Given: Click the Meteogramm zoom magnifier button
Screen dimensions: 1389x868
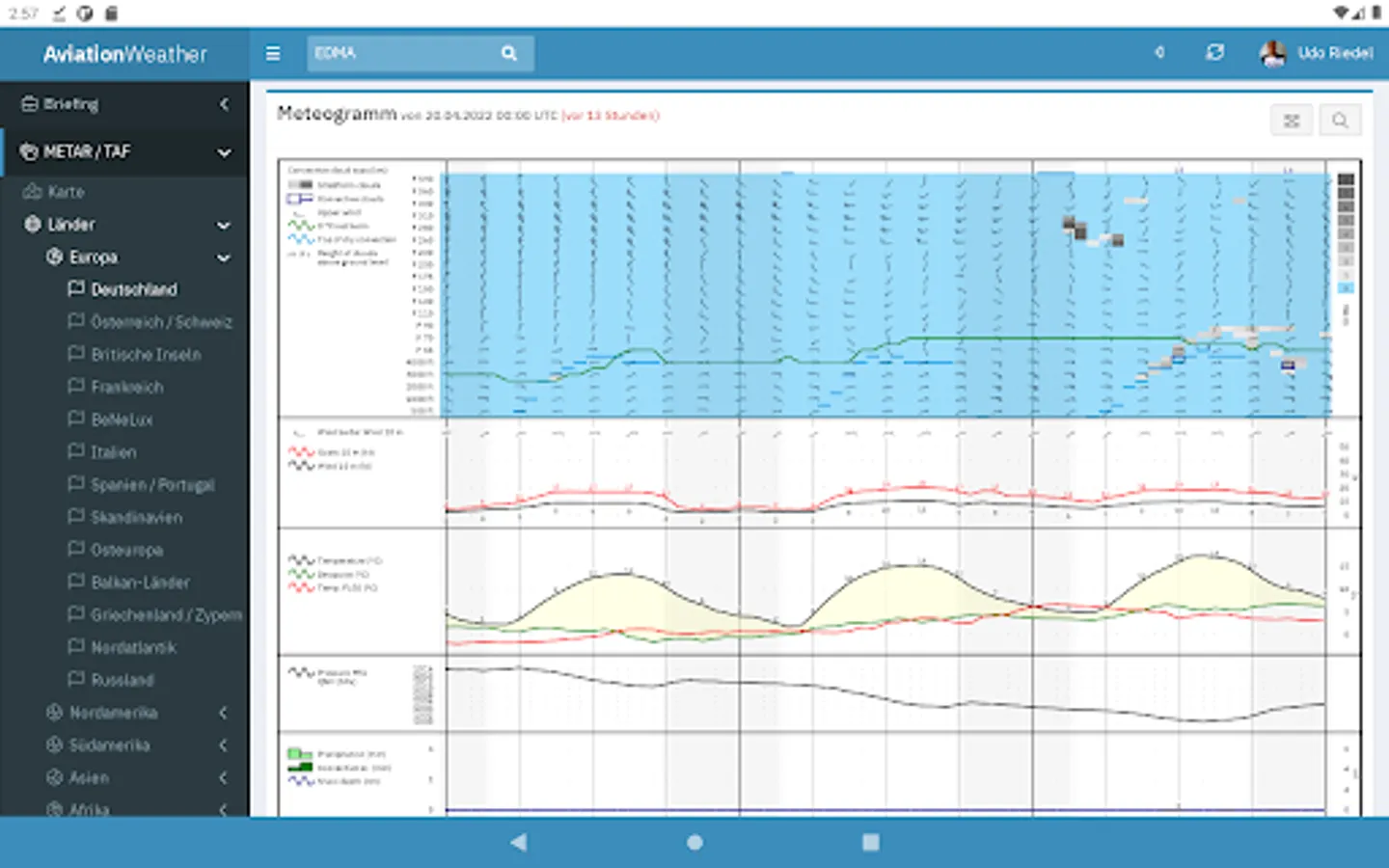Looking at the screenshot, I should [1340, 121].
